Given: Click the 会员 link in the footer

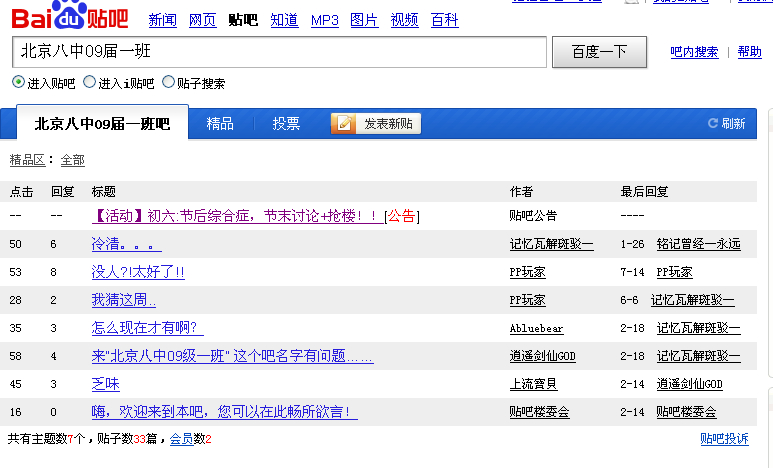Looking at the screenshot, I should tap(181, 439).
